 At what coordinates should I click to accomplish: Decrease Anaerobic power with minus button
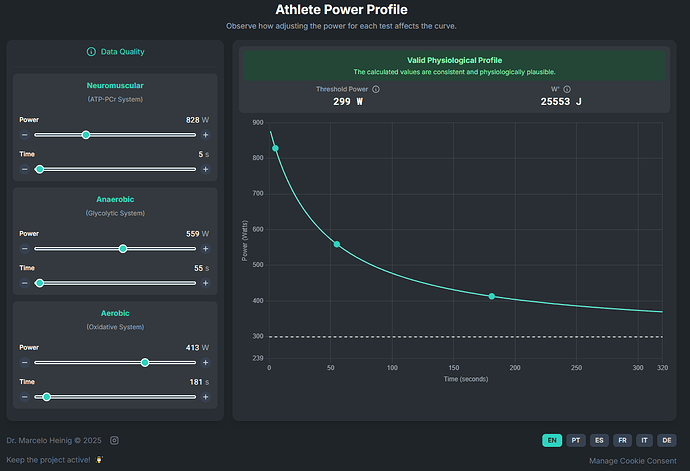click(x=24, y=248)
